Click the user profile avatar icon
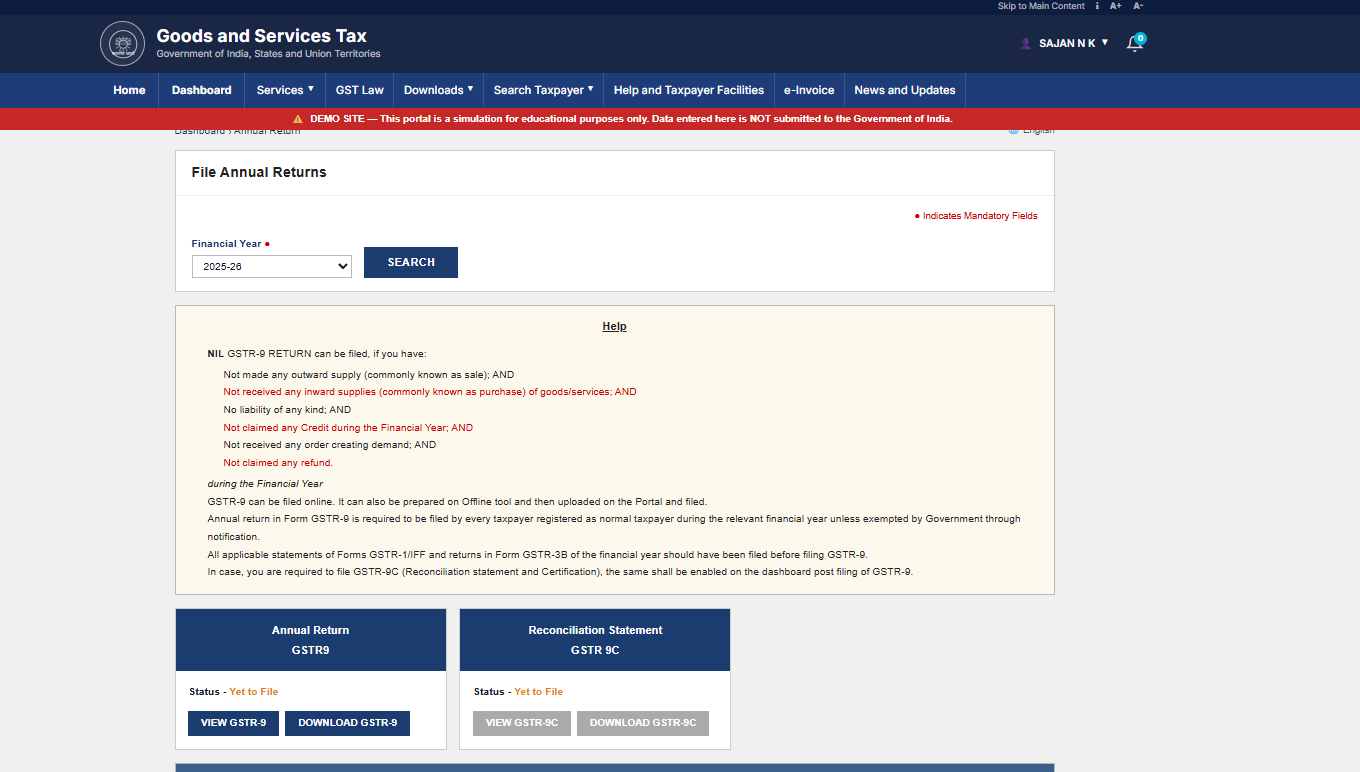1360x772 pixels. 1025,43
